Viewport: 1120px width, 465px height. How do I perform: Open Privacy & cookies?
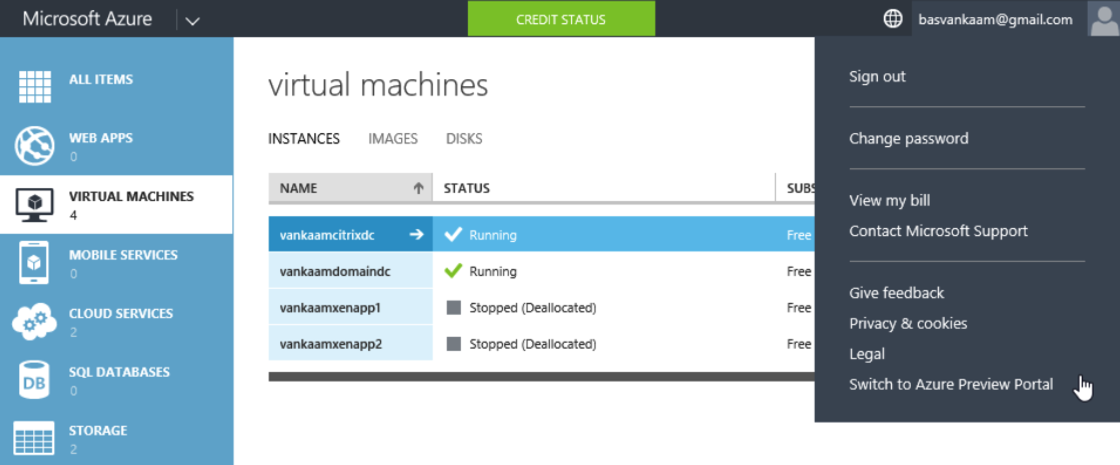point(908,324)
